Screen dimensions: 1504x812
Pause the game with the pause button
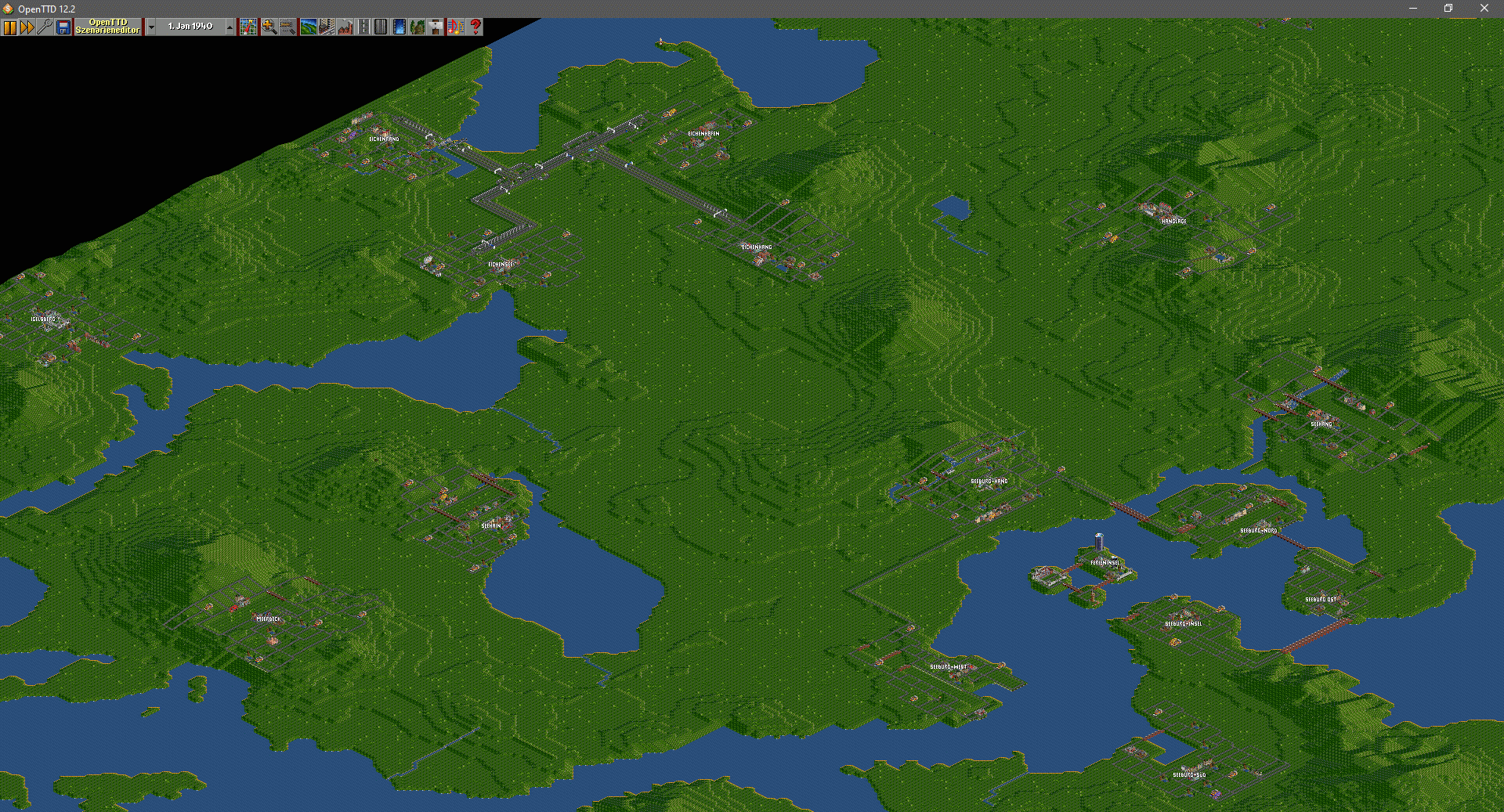pyautogui.click(x=9, y=27)
